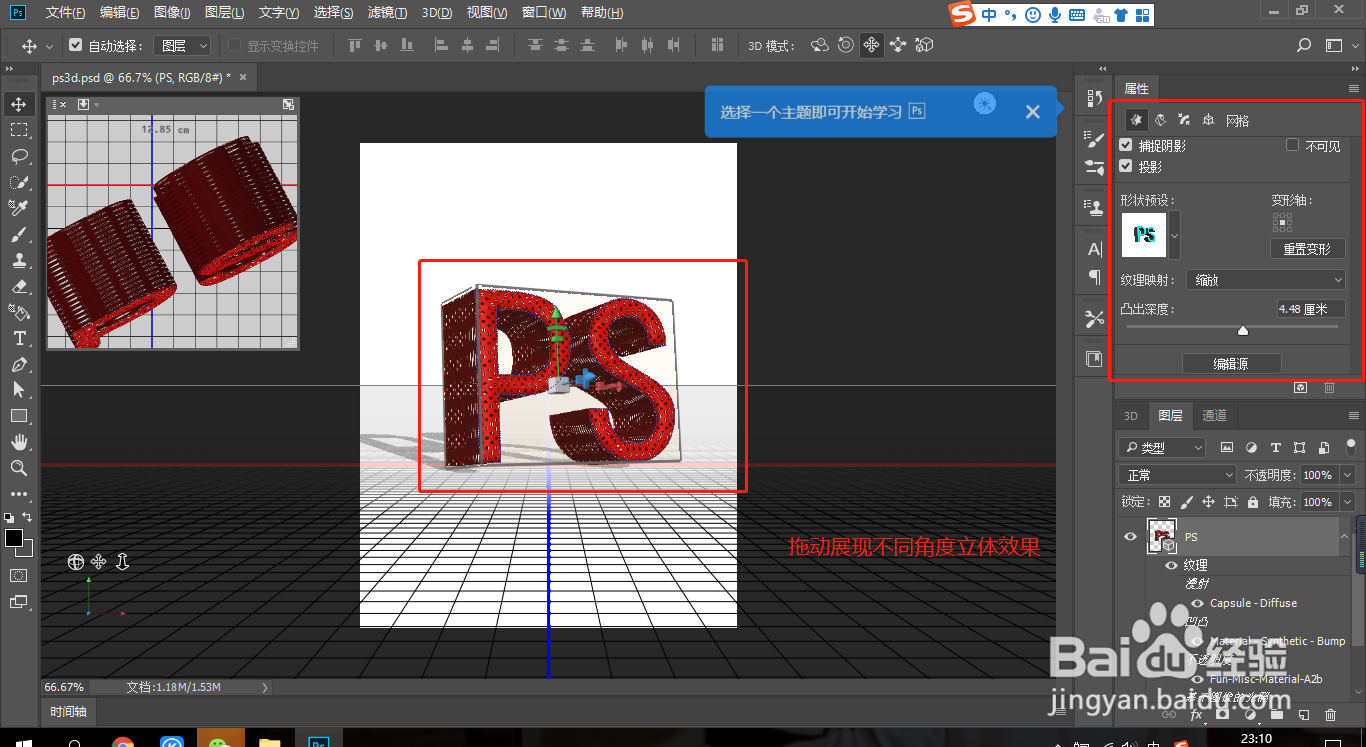This screenshot has height=747, width=1366.
Task: Select the Quick Selection tool
Action: point(19,182)
